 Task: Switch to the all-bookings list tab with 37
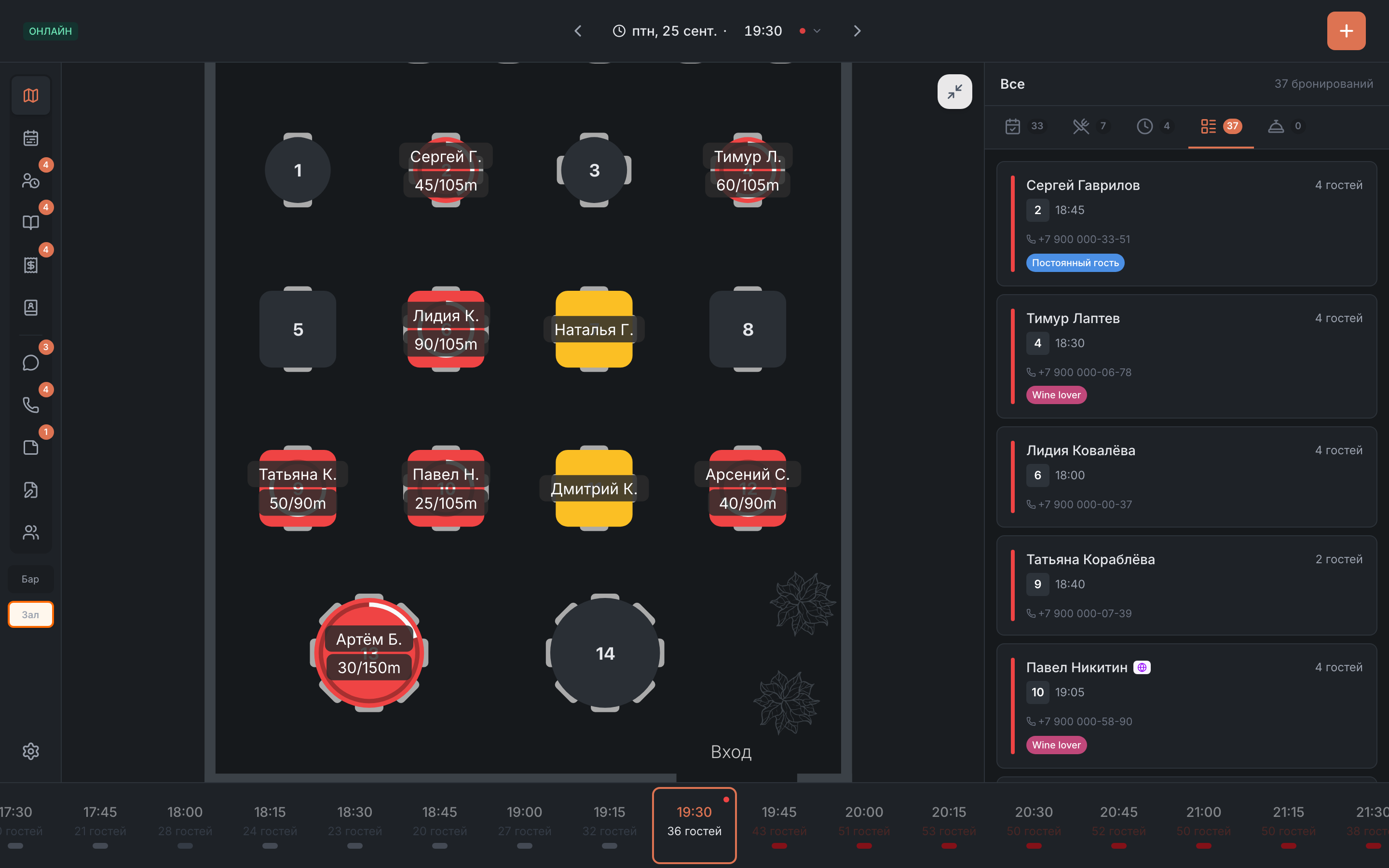point(1221,126)
